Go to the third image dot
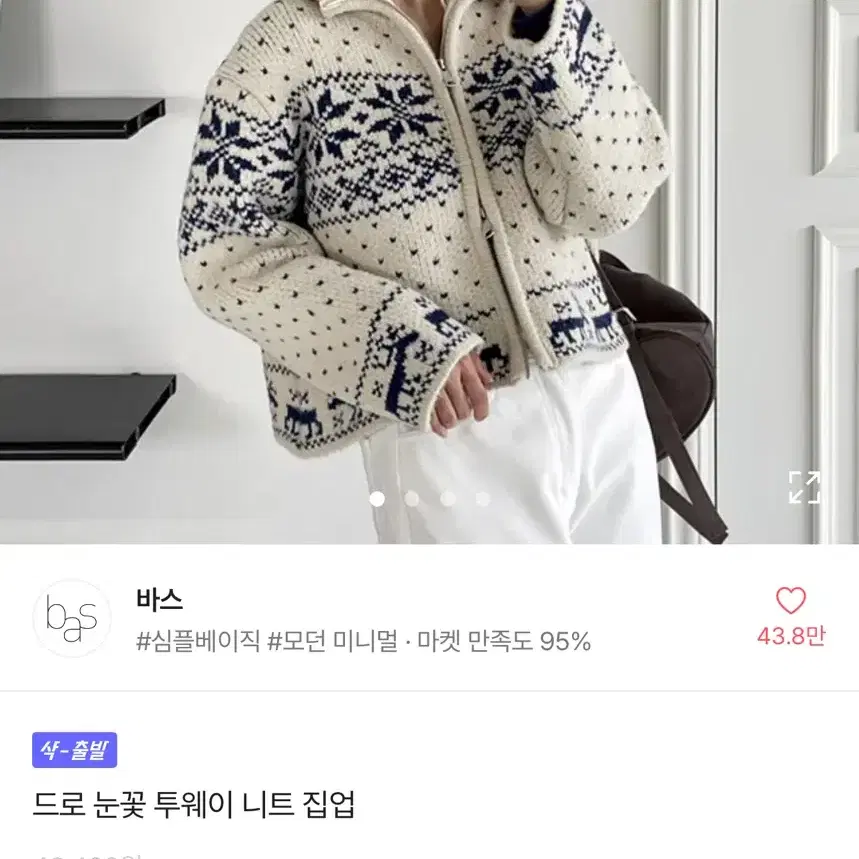This screenshot has height=859, width=859. 448,499
